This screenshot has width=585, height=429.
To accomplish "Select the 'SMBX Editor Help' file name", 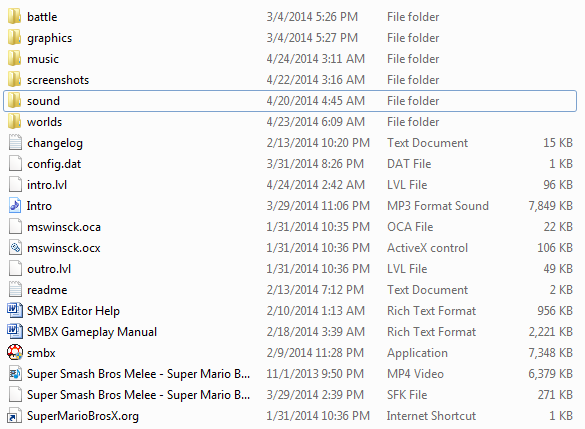I will [73, 311].
